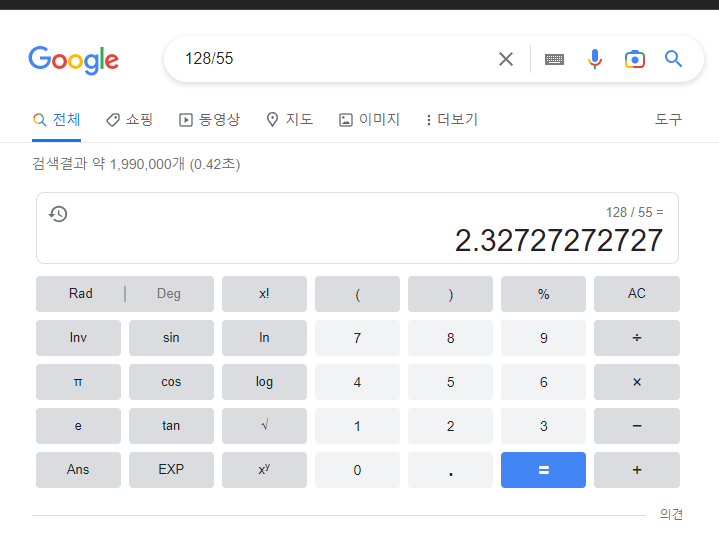Click the multiplication × key

(637, 382)
